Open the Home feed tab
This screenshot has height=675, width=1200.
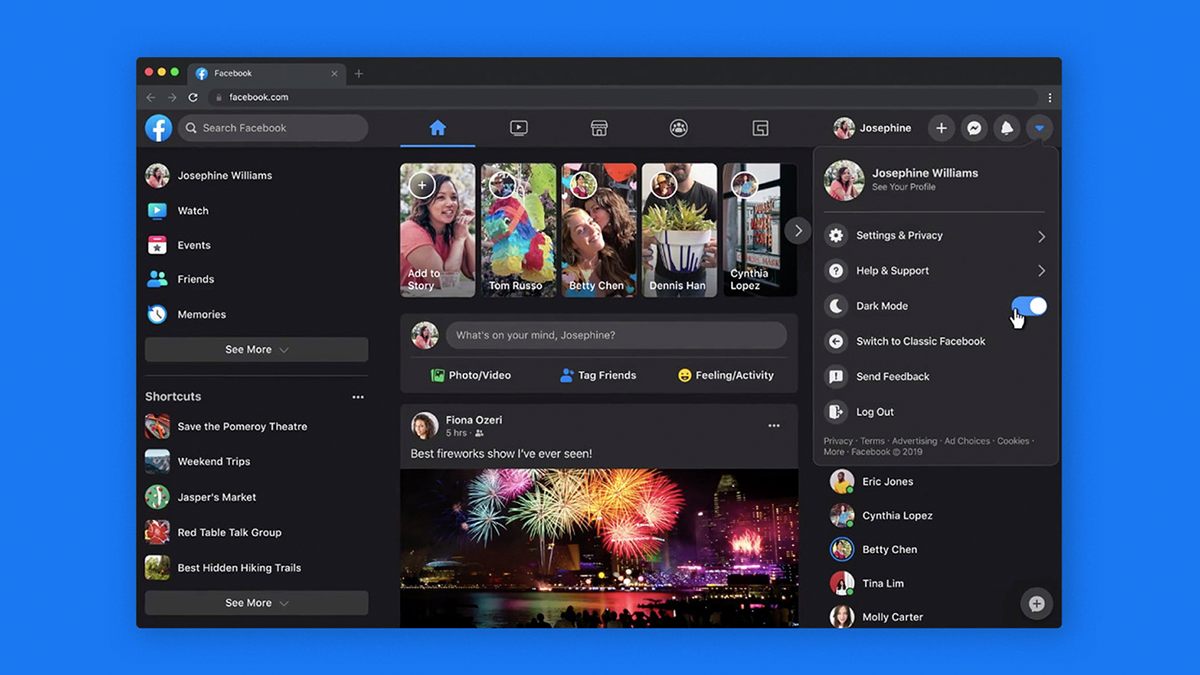click(437, 128)
